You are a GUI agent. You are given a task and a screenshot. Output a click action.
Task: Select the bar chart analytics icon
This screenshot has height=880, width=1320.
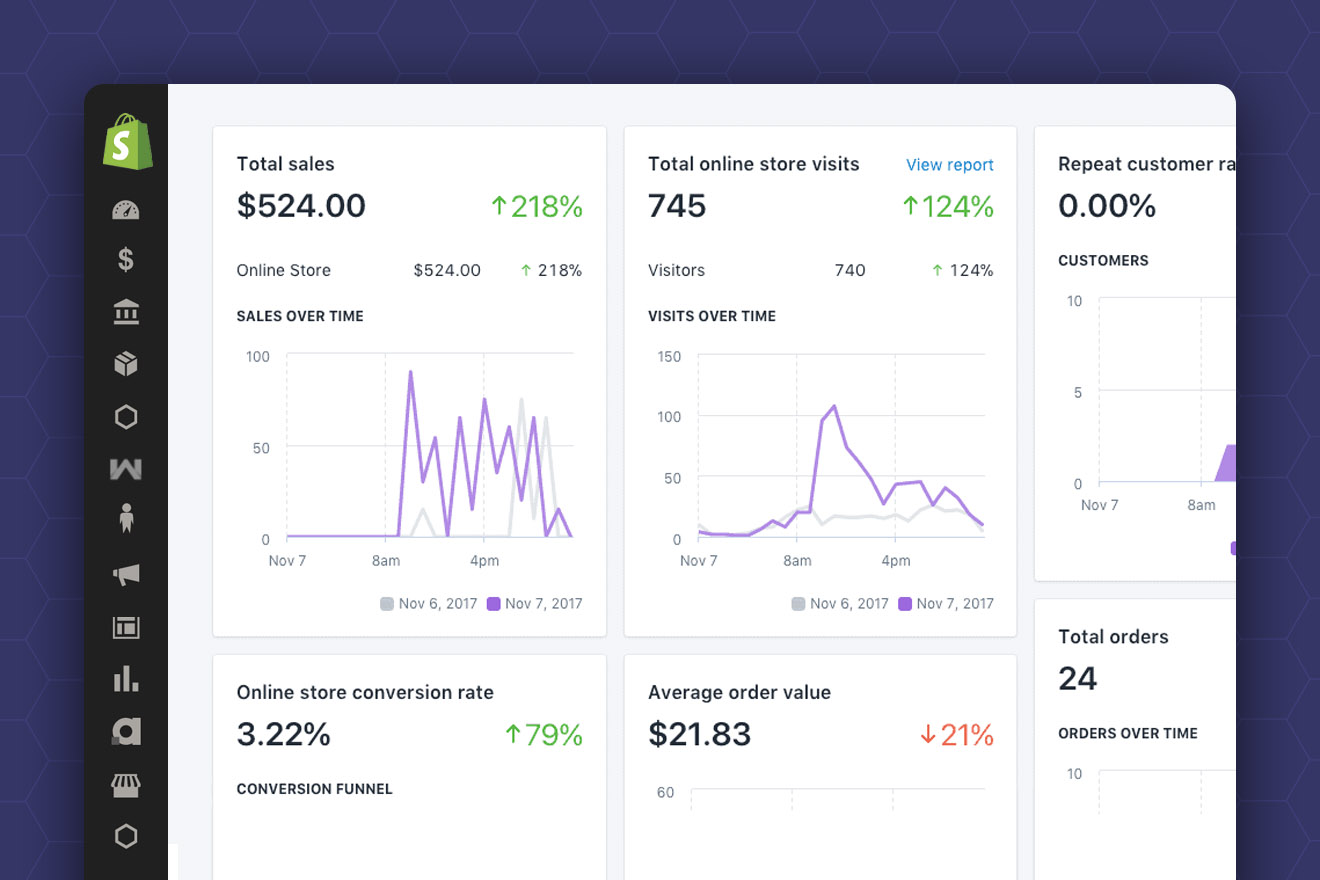click(x=126, y=679)
